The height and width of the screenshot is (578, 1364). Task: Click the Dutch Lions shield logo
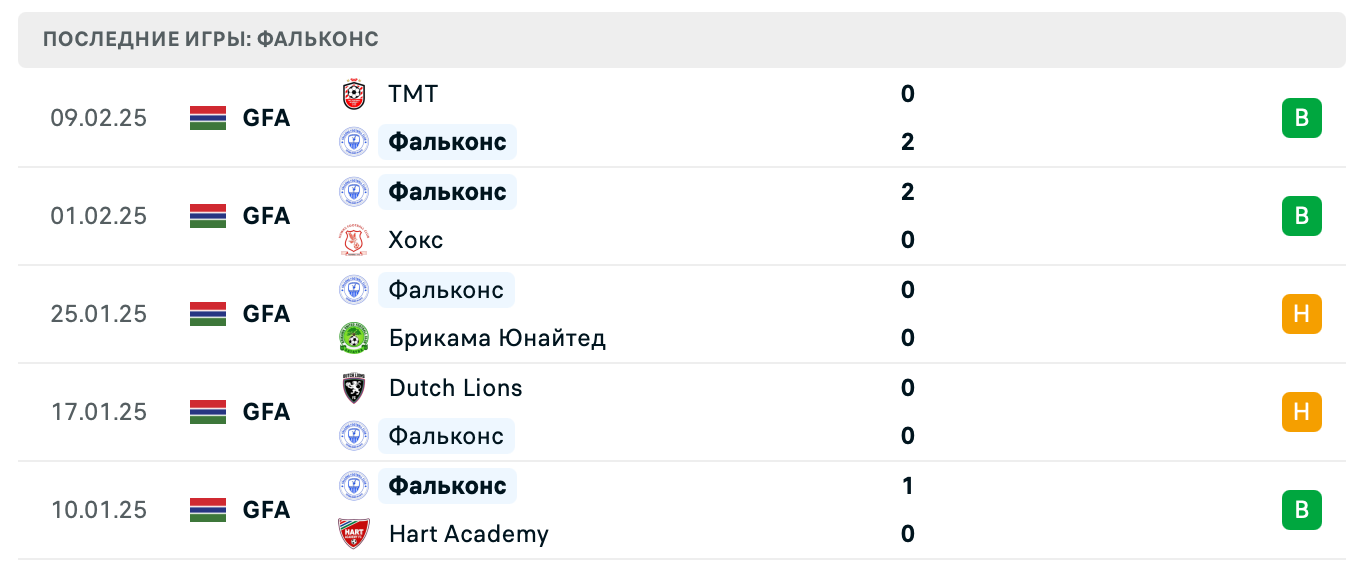(354, 388)
